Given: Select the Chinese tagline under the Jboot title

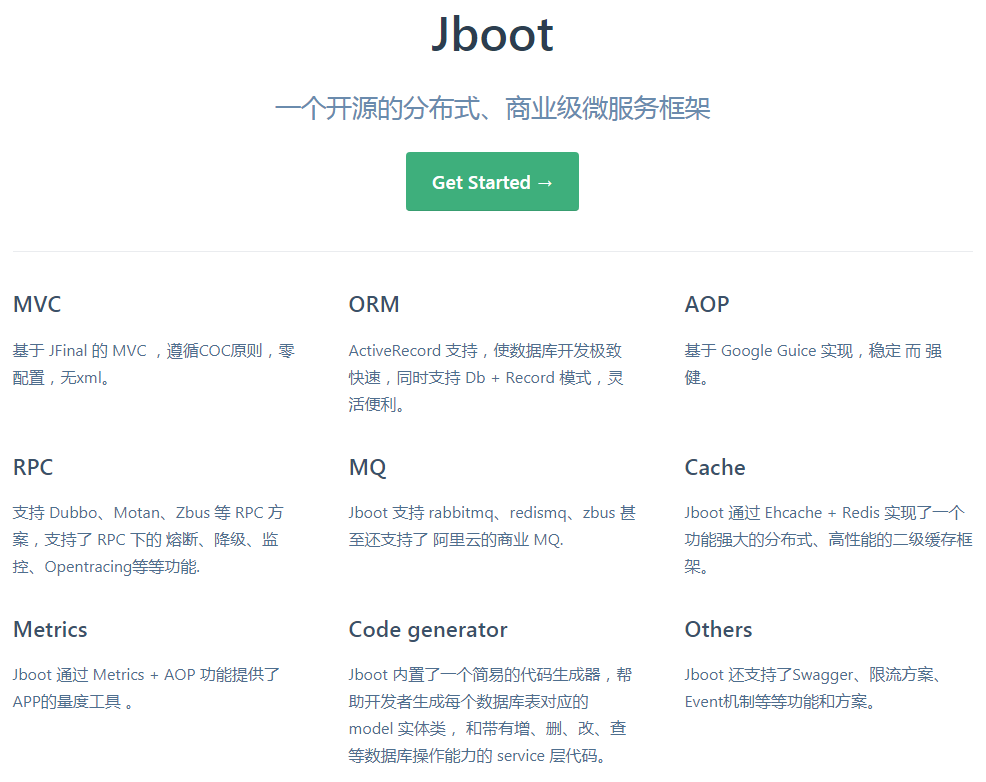Looking at the screenshot, I should tap(492, 108).
